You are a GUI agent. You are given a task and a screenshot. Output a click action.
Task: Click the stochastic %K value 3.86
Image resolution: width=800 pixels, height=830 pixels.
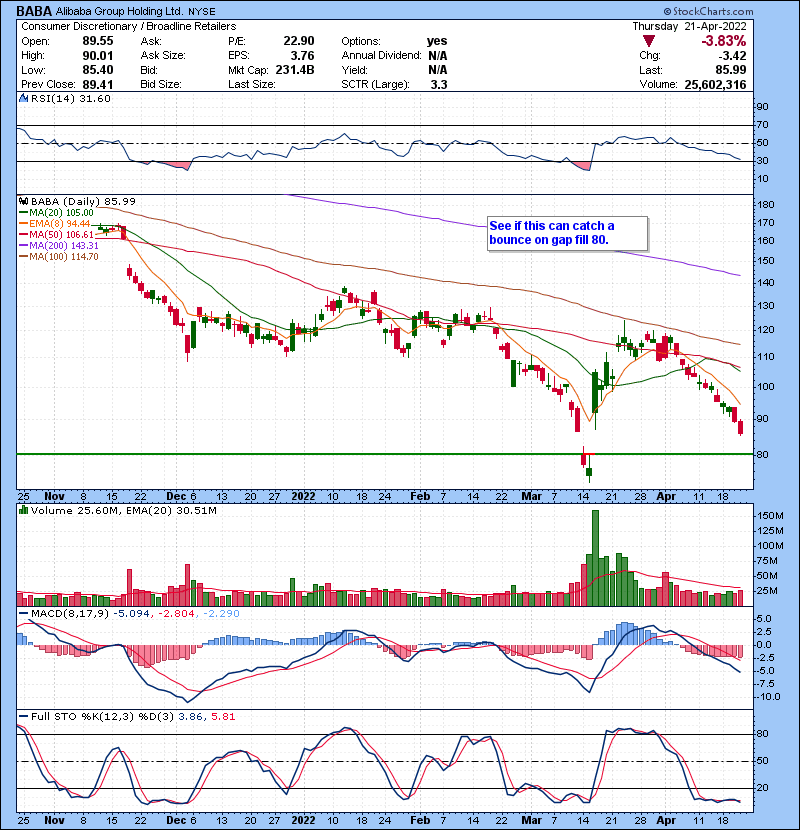coord(190,717)
